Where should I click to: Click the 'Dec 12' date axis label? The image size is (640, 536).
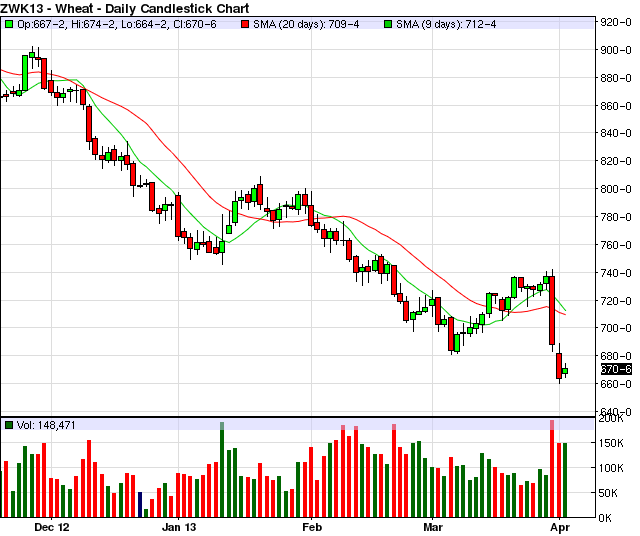click(x=52, y=527)
